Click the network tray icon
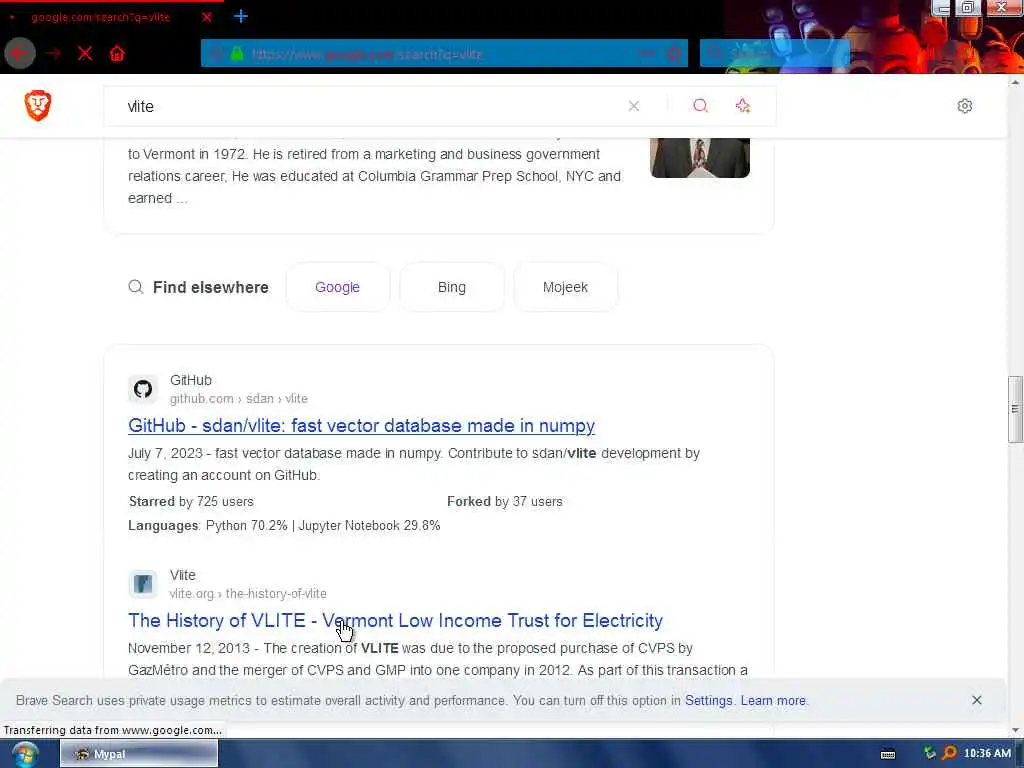The image size is (1024, 768). pyautogui.click(x=929, y=753)
